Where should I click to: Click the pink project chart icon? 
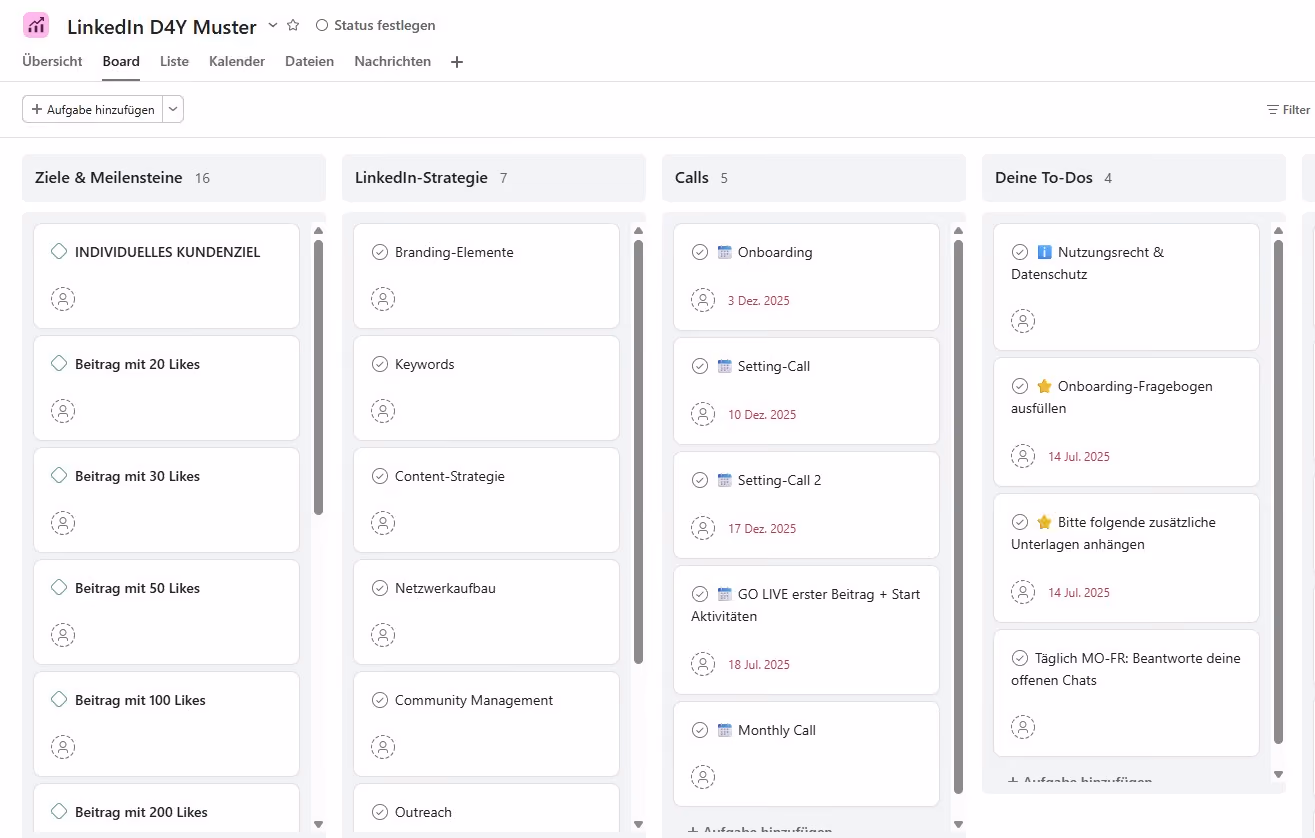coord(36,25)
